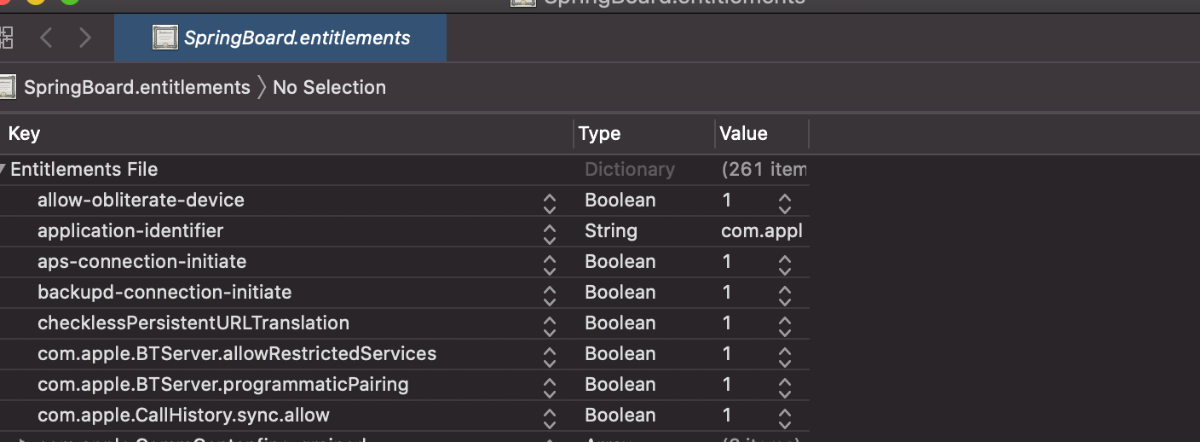This screenshot has width=1200, height=442.
Task: Open key stepper for checklessPersistentURLTranslation
Action: (549, 326)
